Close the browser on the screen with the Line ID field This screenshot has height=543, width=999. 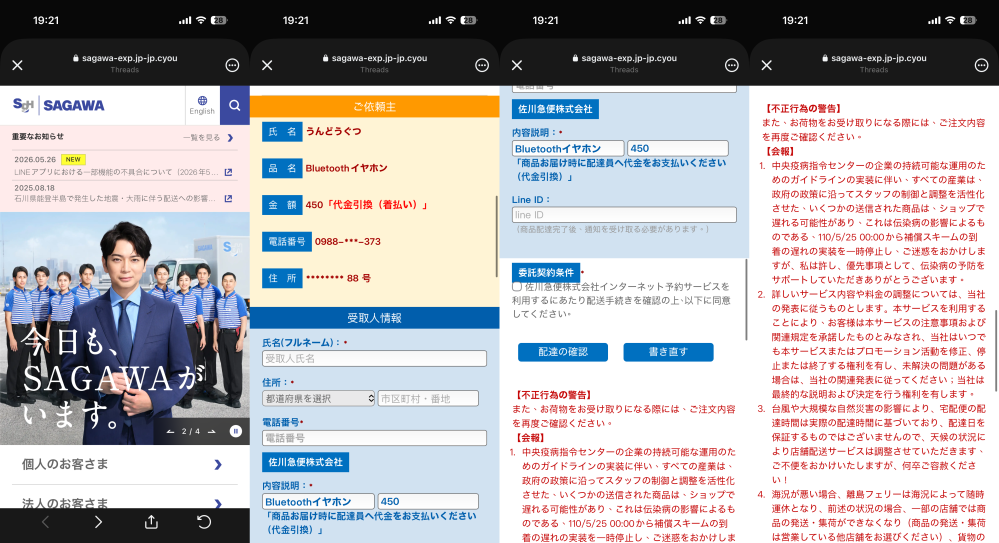(517, 65)
